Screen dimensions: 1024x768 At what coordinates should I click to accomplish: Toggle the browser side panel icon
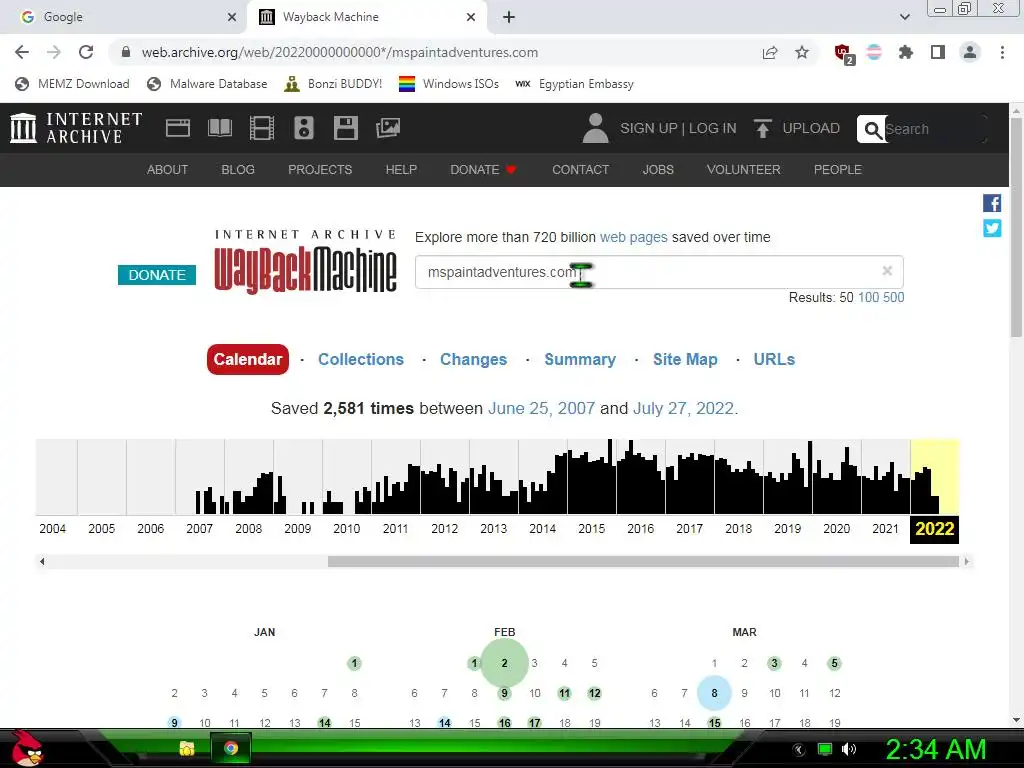tap(938, 52)
